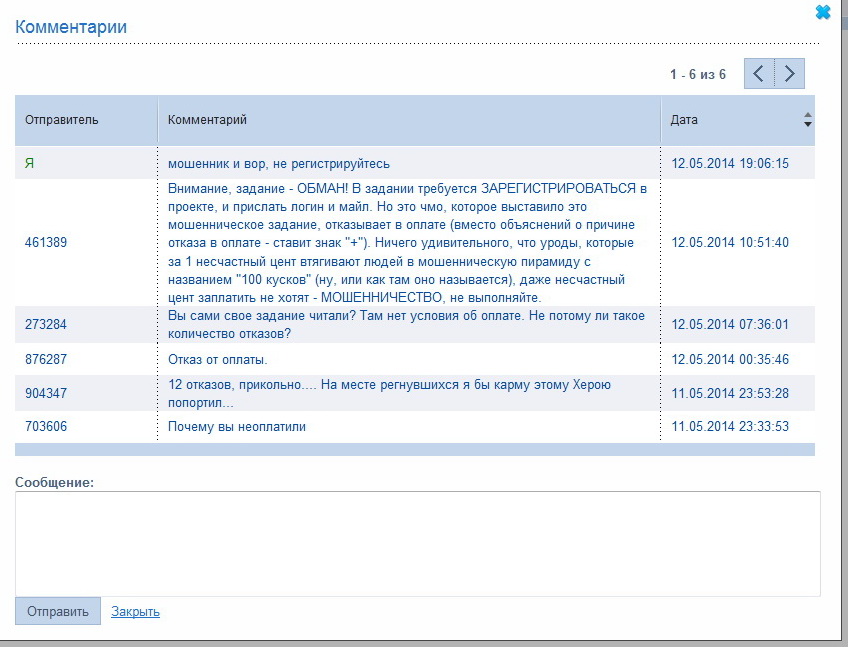Image resolution: width=848 pixels, height=647 pixels.
Task: Click the '1 - 6 из 6' page counter
Action: coord(698,74)
